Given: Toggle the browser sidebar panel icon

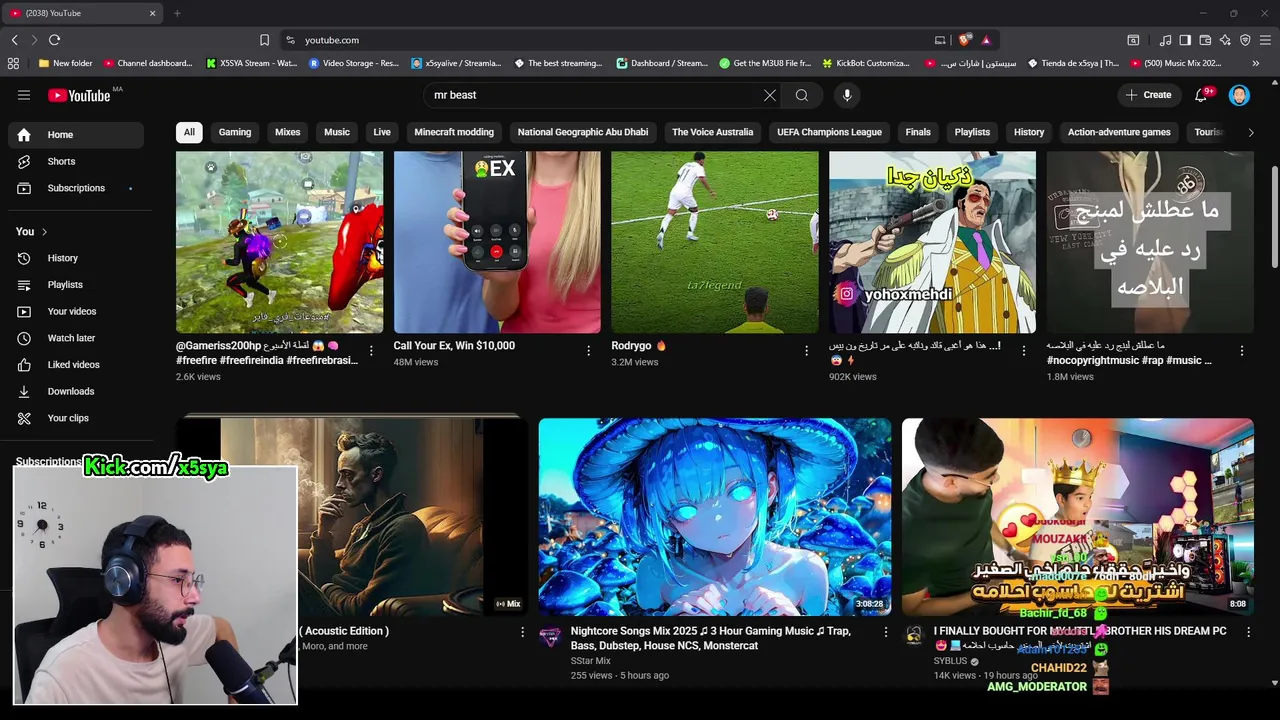Looking at the screenshot, I should tap(1185, 40).
